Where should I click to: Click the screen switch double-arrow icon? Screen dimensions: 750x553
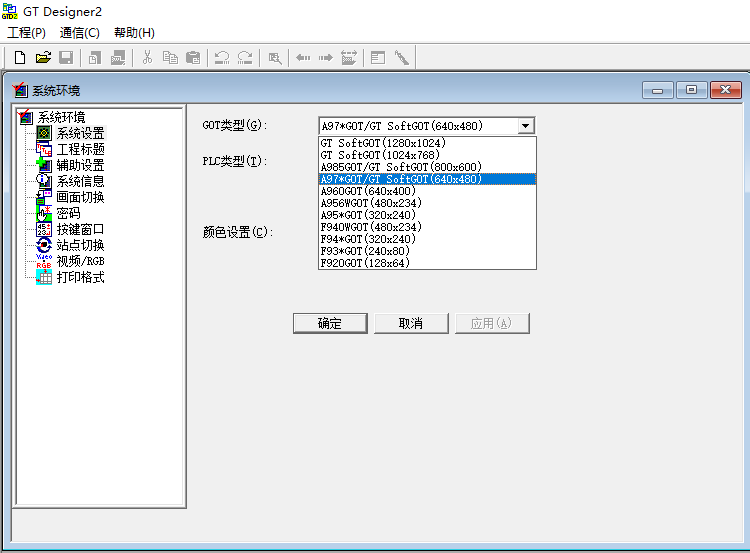coord(349,58)
